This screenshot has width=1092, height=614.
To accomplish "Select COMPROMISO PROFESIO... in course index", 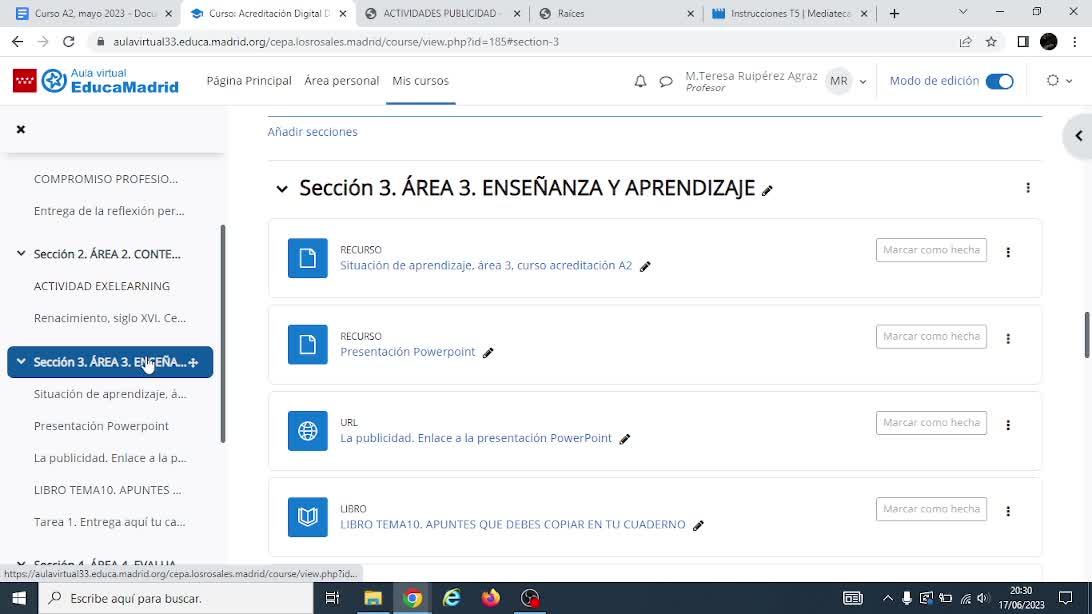I will tap(106, 179).
